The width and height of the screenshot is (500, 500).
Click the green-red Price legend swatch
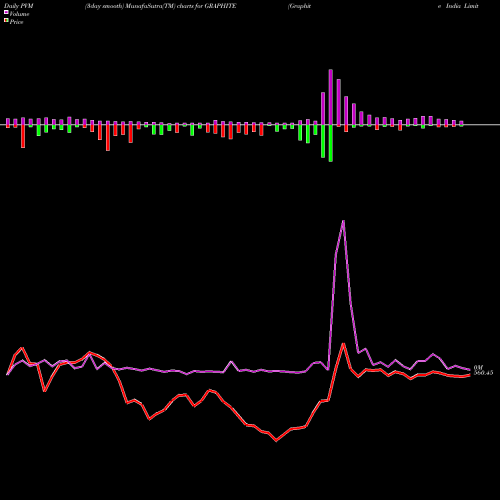(x=6, y=20)
